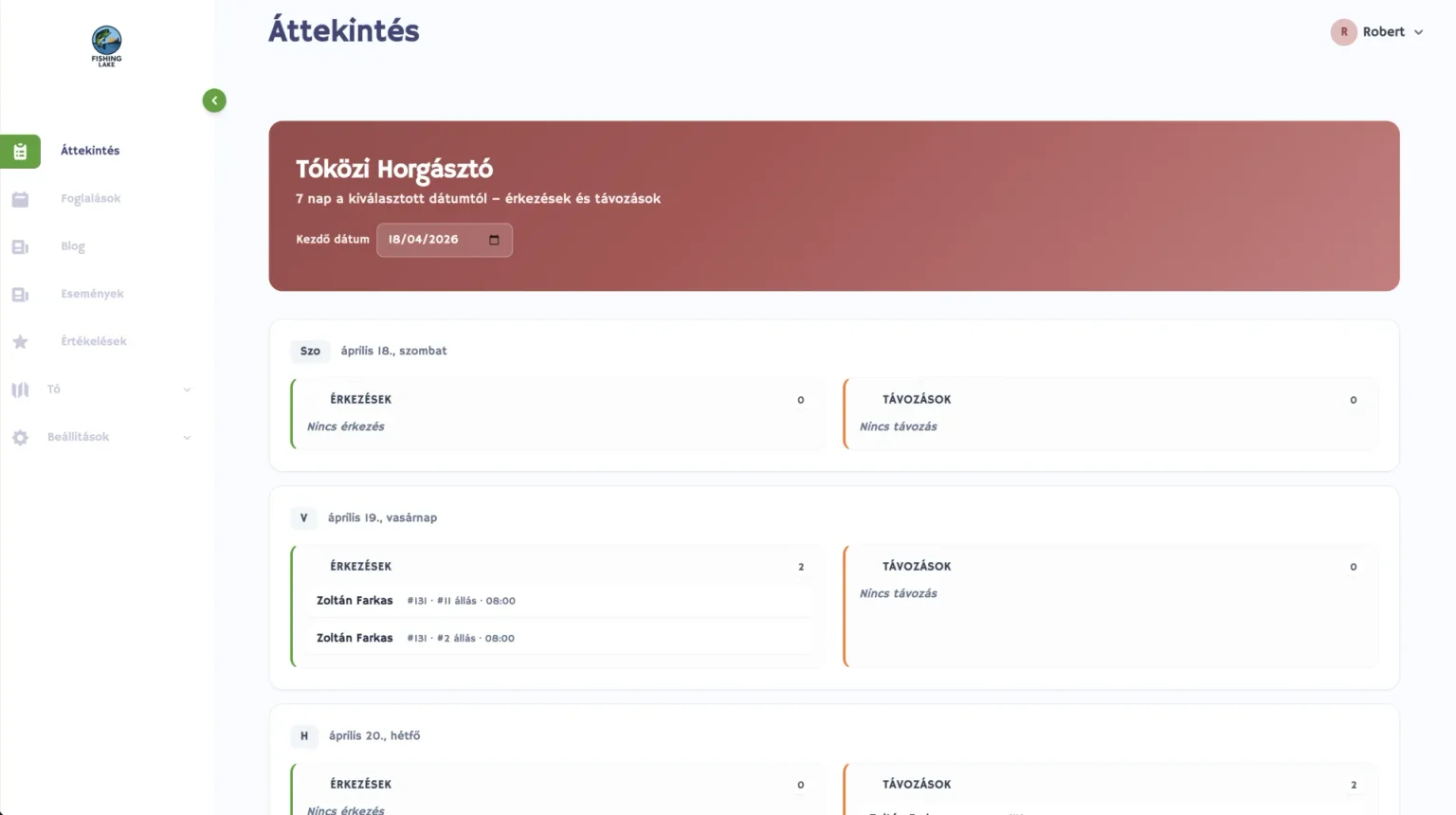Image resolution: width=1456 pixels, height=815 pixels.
Task: Expand the Beállítások submenu chevron
Action: (187, 438)
